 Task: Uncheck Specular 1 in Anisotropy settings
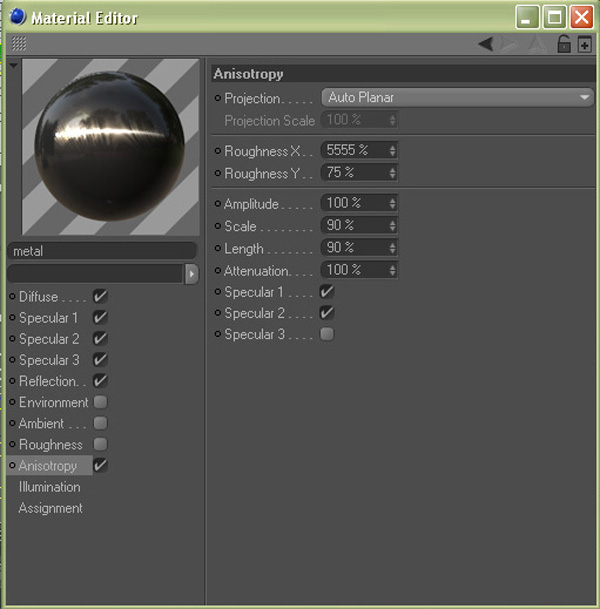326,292
